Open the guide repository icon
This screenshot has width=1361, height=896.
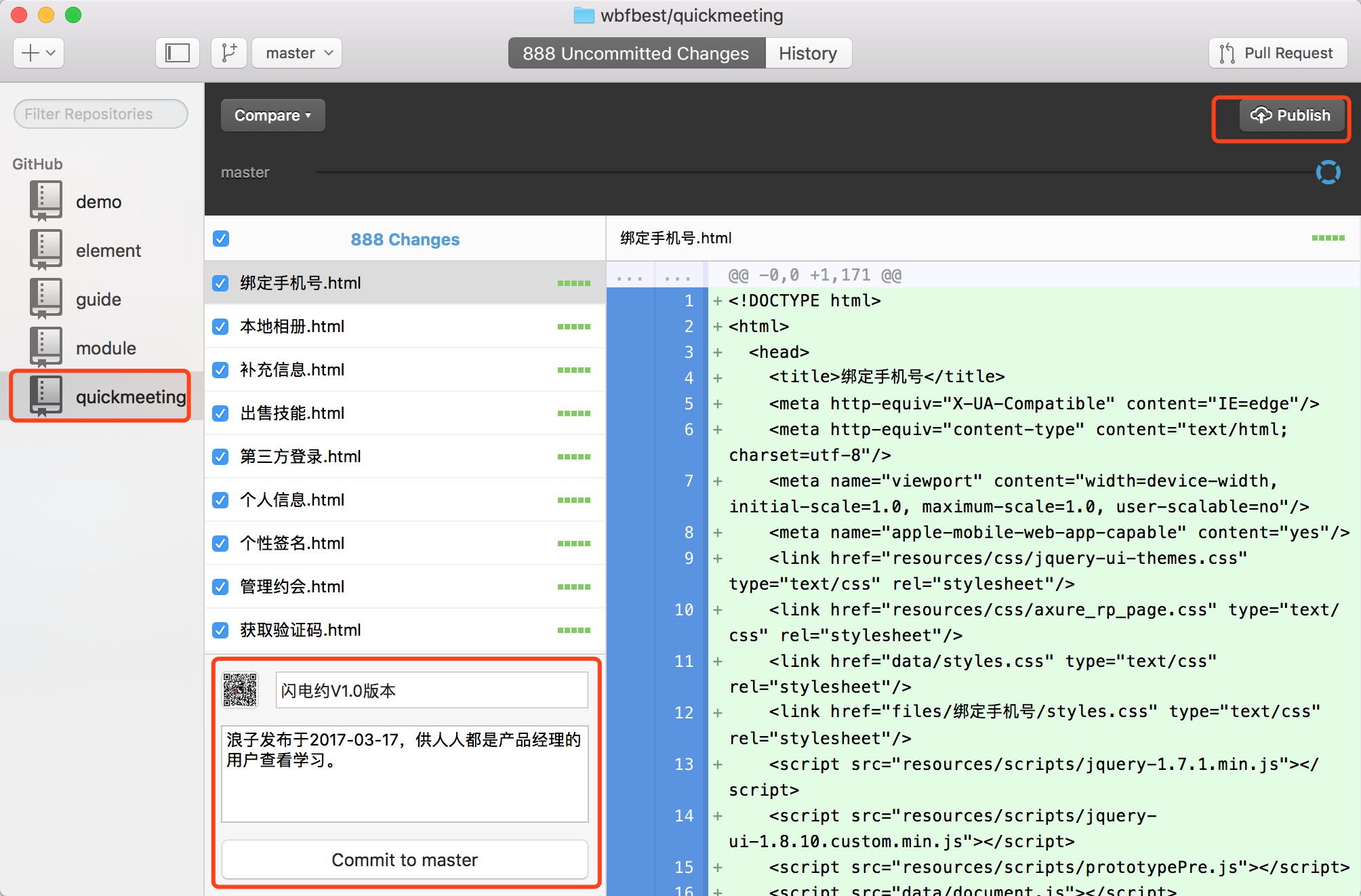coord(45,299)
